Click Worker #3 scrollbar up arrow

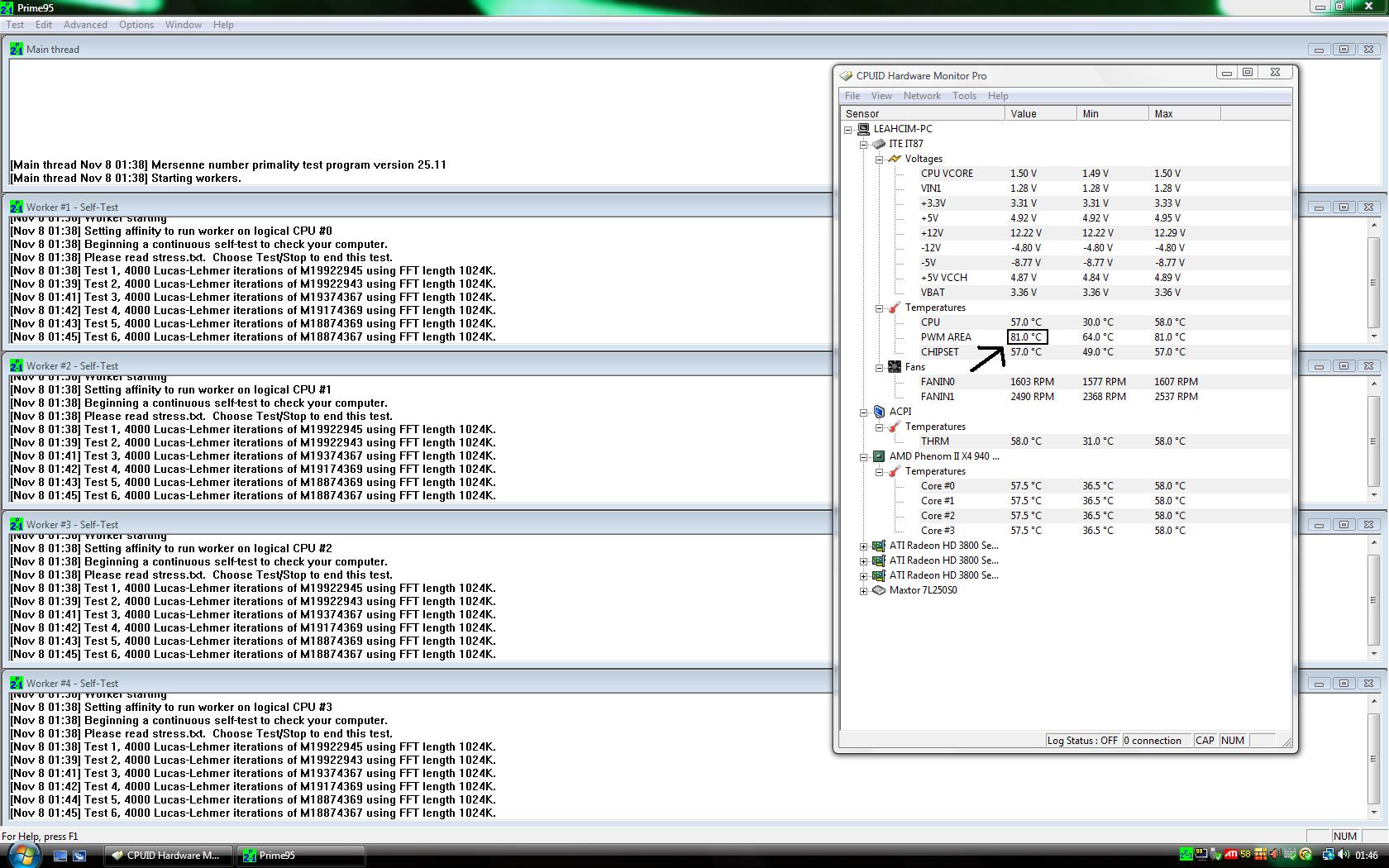1373,541
